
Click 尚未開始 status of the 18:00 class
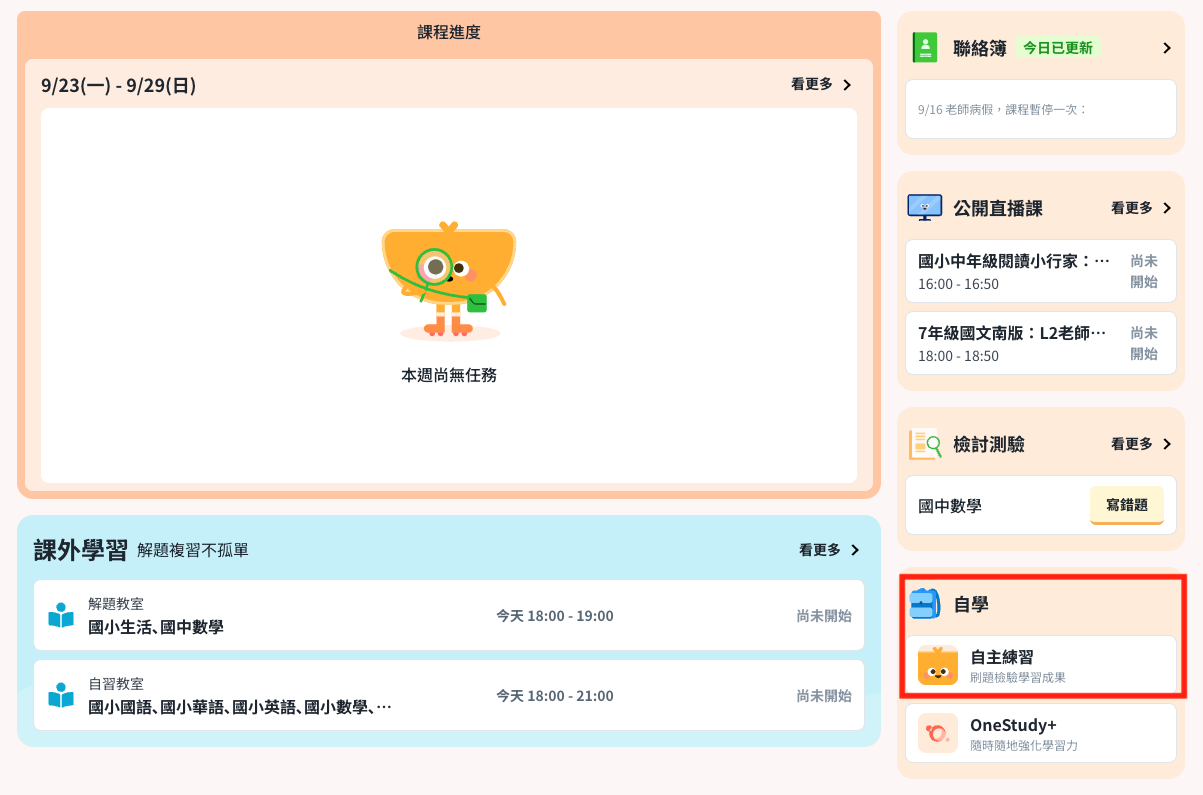coord(1144,343)
